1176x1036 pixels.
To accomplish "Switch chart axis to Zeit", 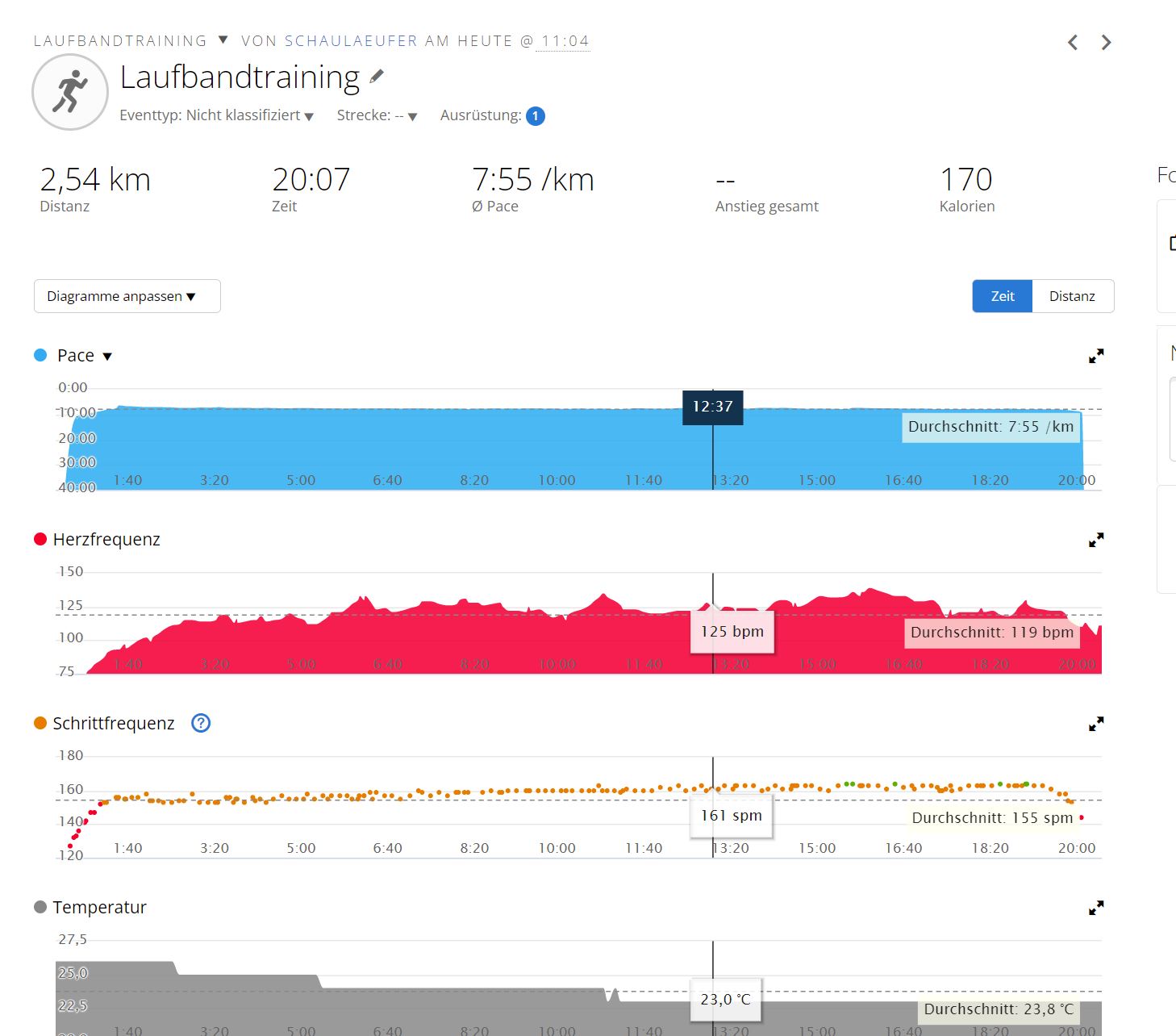I will pos(1003,296).
